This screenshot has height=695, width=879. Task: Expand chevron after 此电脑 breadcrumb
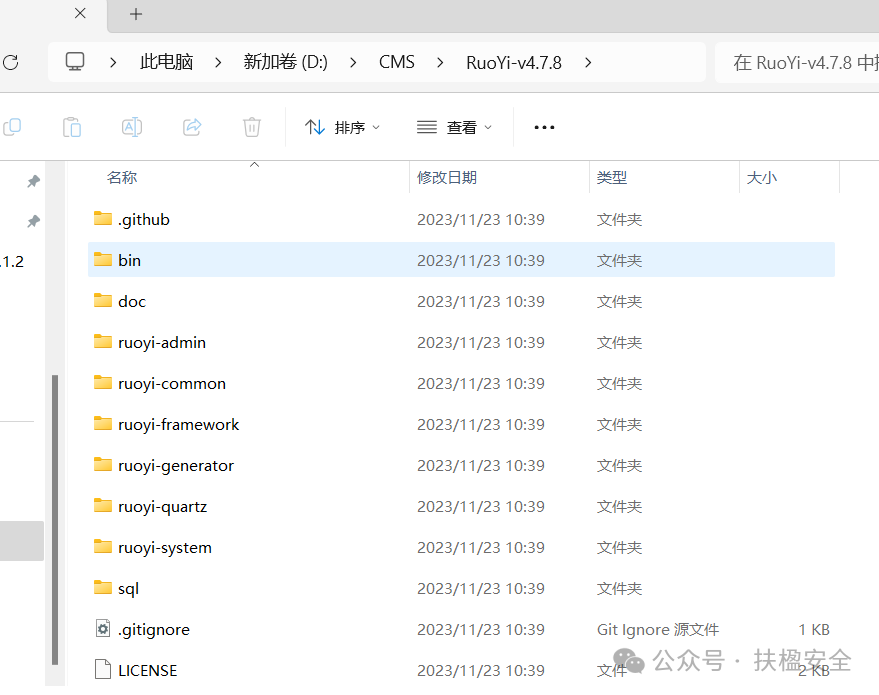pos(218,63)
